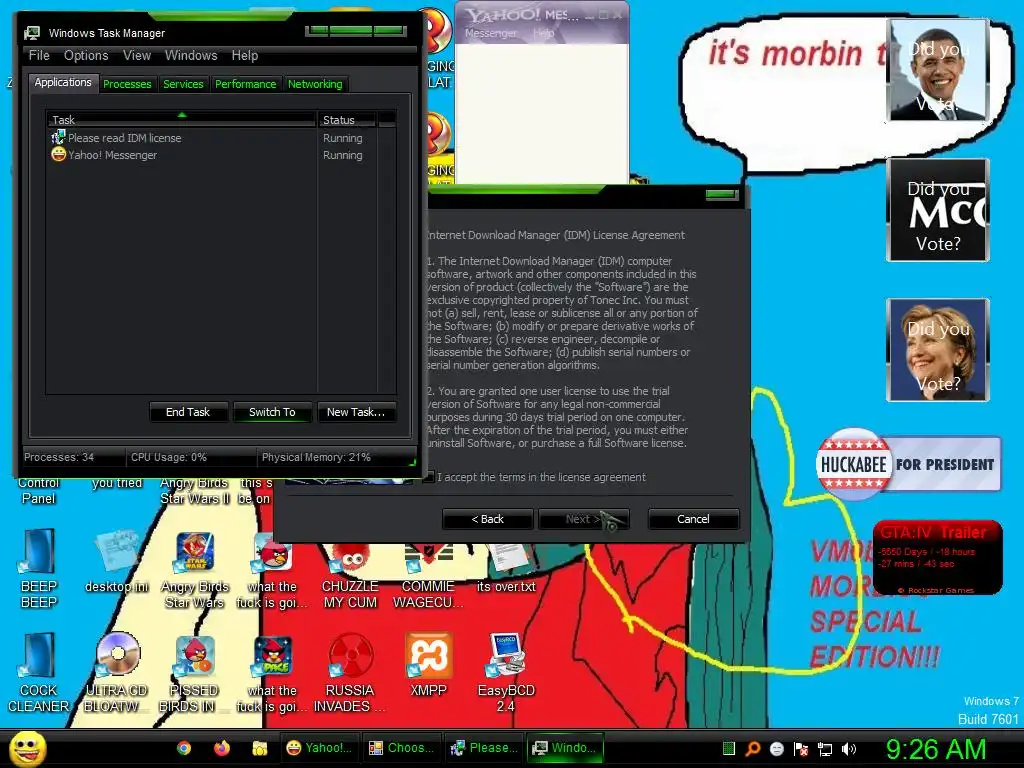
Task: Click the < Back button in IDM dialog
Action: (488, 519)
